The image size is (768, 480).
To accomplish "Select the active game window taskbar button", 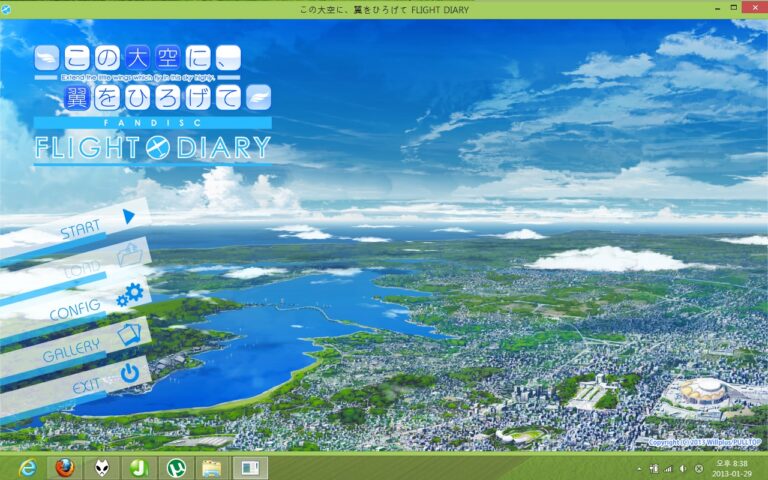I will pyautogui.click(x=250, y=468).
